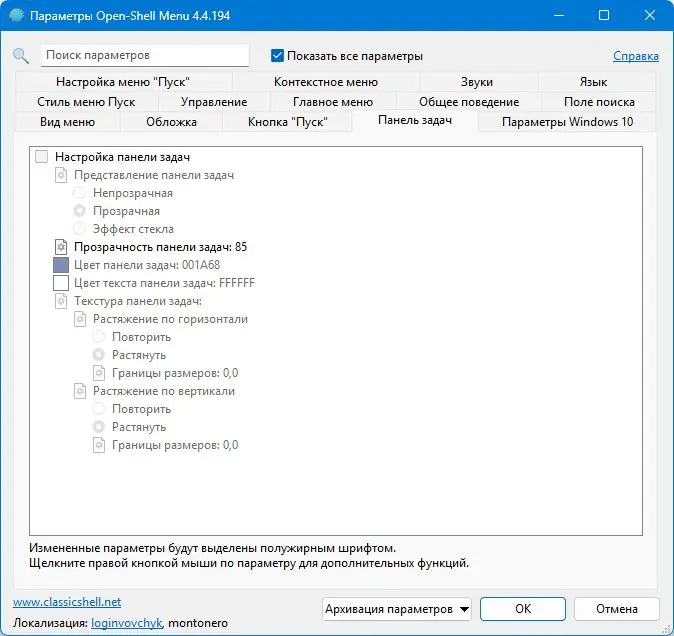Select the Непрозрачная radio option
Screen dimensions: 674x636
80,193
